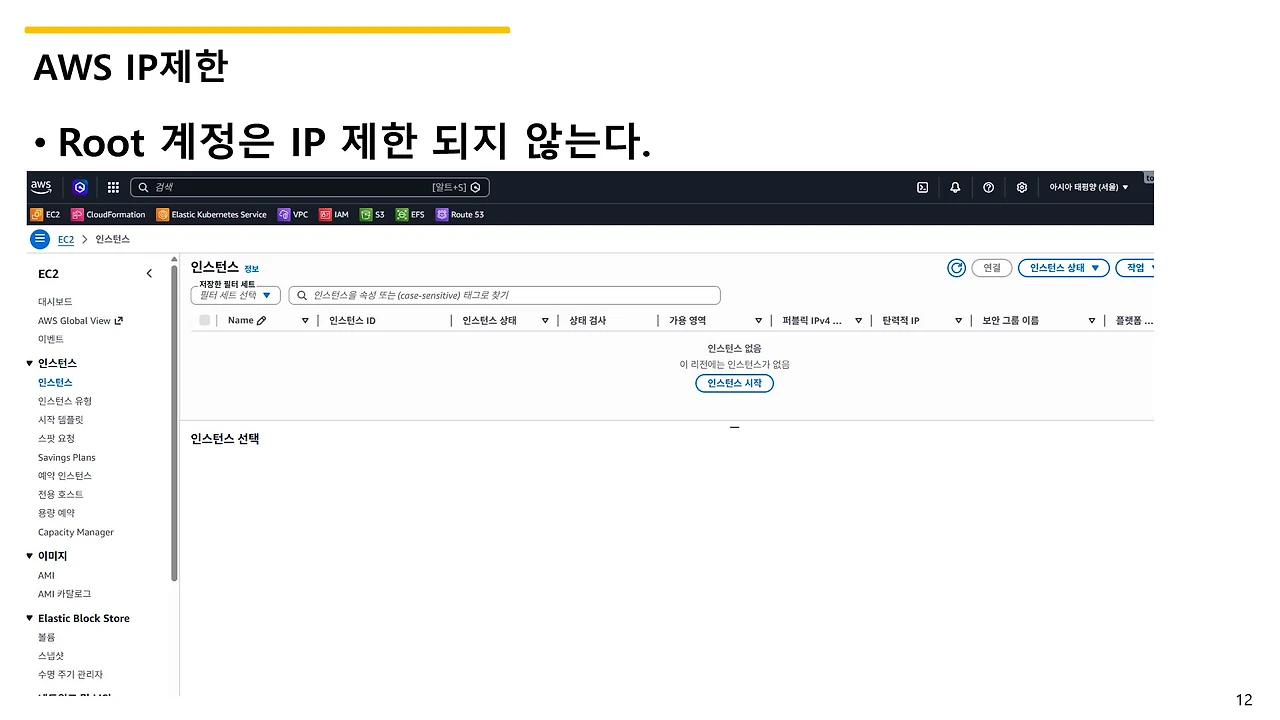The width and height of the screenshot is (1280, 720).
Task: Open the CloudShell terminal icon
Action: [921, 187]
